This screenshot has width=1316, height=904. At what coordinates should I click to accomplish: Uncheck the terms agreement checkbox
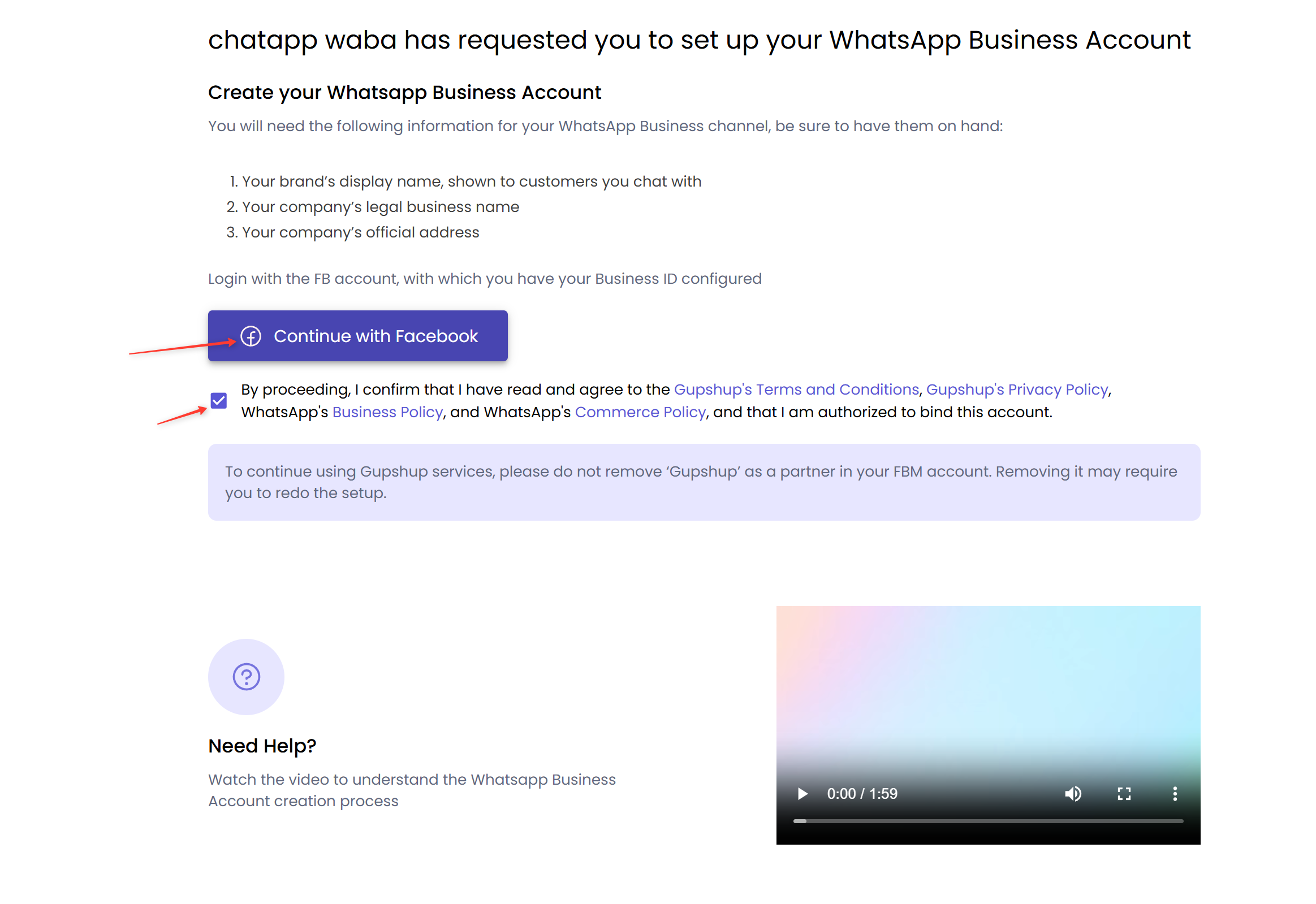click(x=219, y=400)
